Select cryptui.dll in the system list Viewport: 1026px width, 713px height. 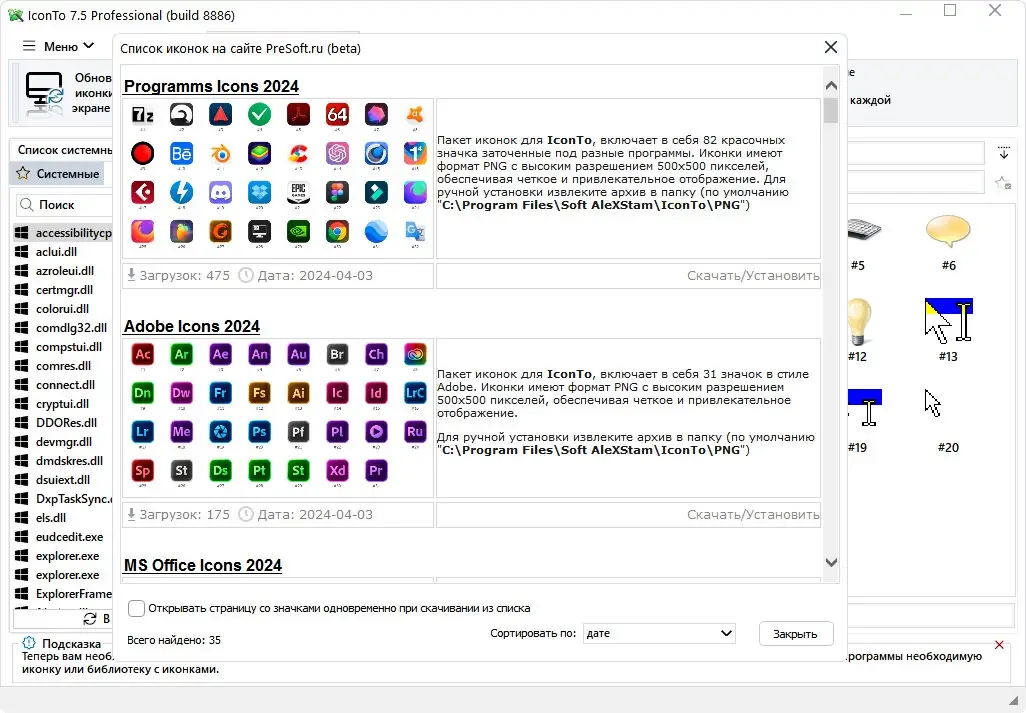tap(63, 404)
